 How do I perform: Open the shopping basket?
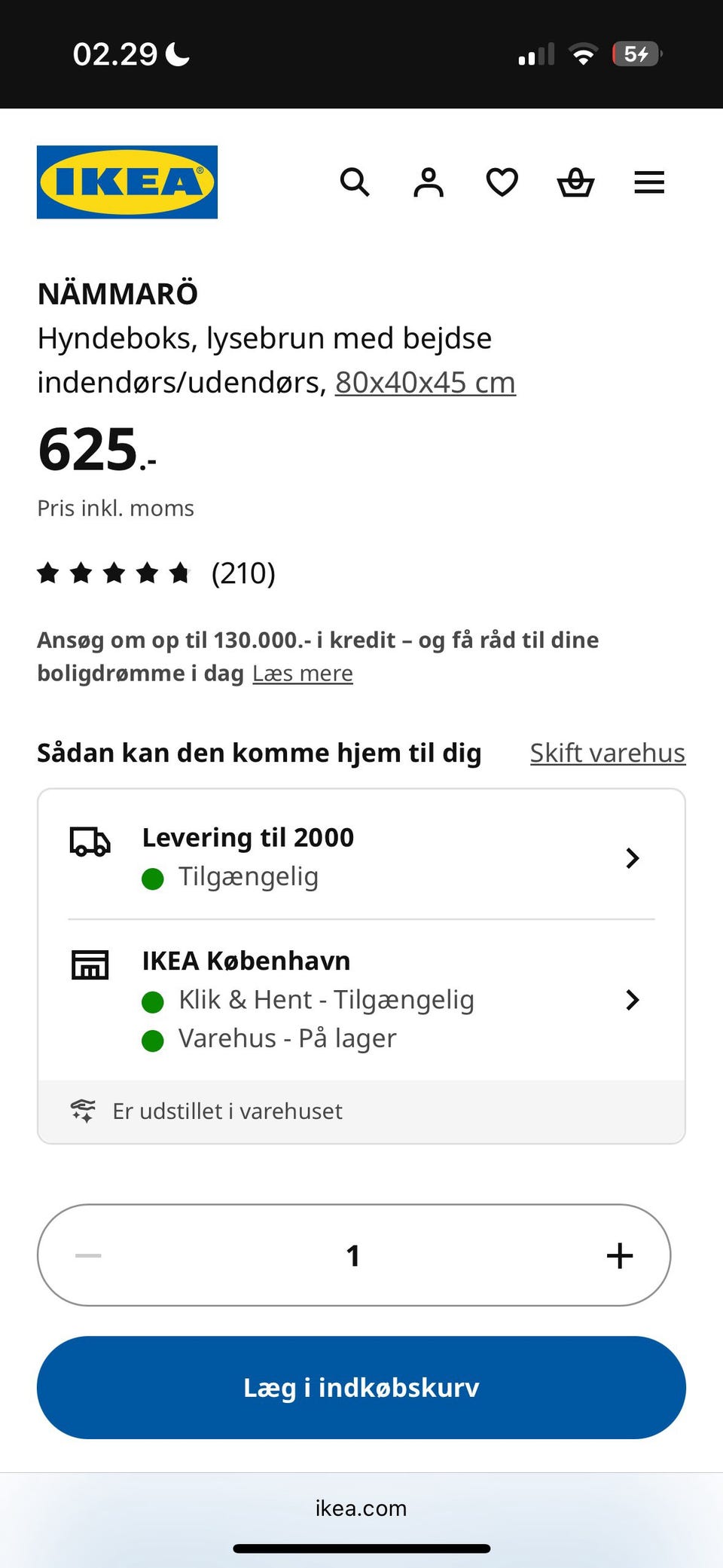[x=575, y=182]
